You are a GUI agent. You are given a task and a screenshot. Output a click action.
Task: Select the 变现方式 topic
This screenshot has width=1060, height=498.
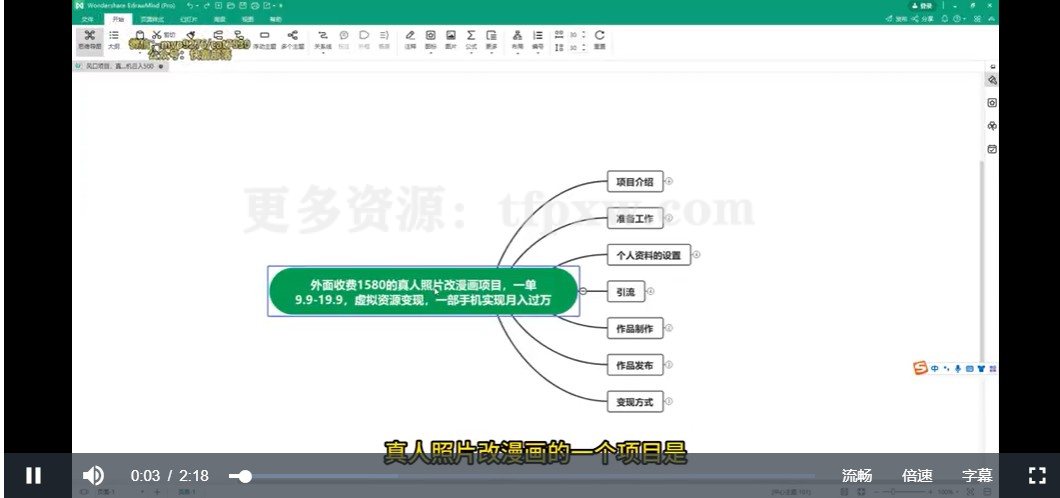[x=635, y=402]
